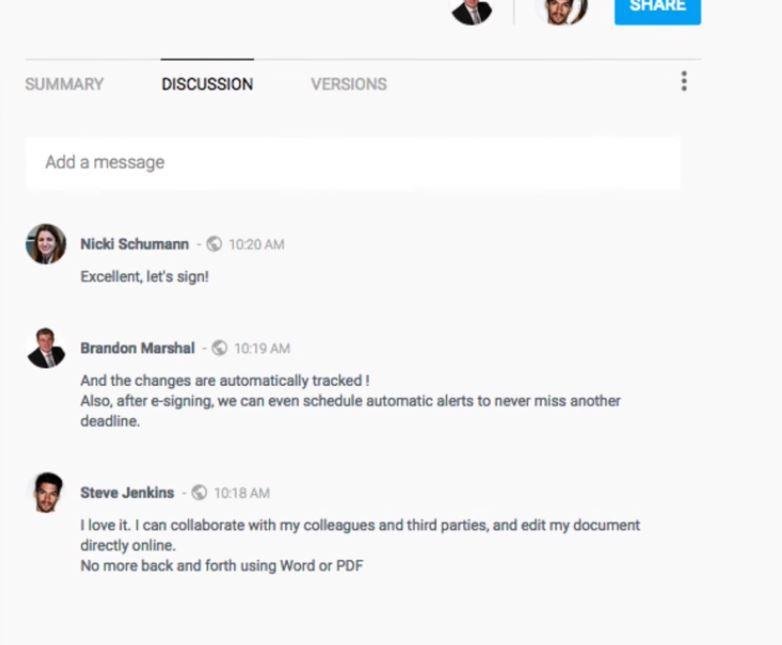Screen dimensions: 782x645
Task: Open Nicki Schumann's profile avatar
Action: (46, 244)
